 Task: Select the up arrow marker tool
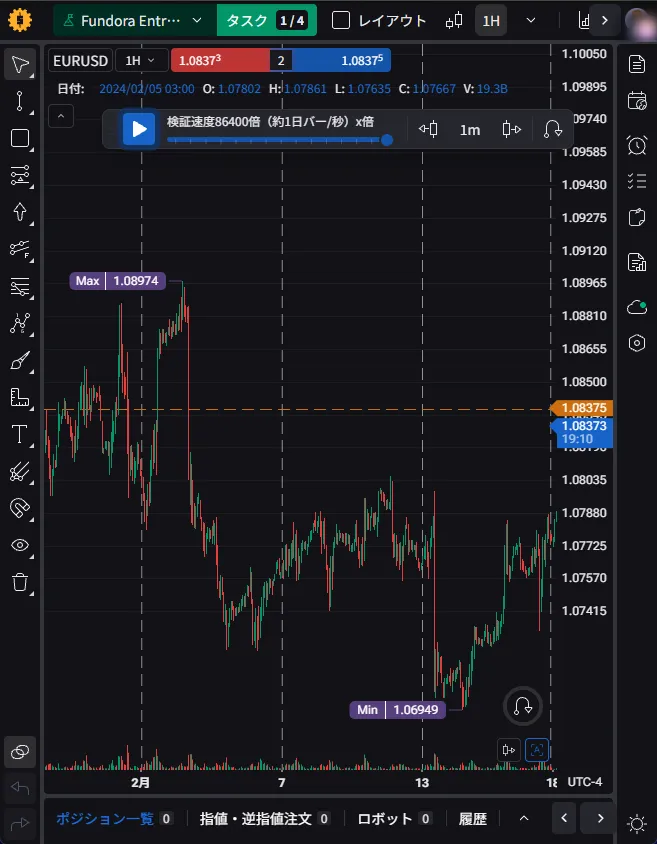pyautogui.click(x=20, y=212)
